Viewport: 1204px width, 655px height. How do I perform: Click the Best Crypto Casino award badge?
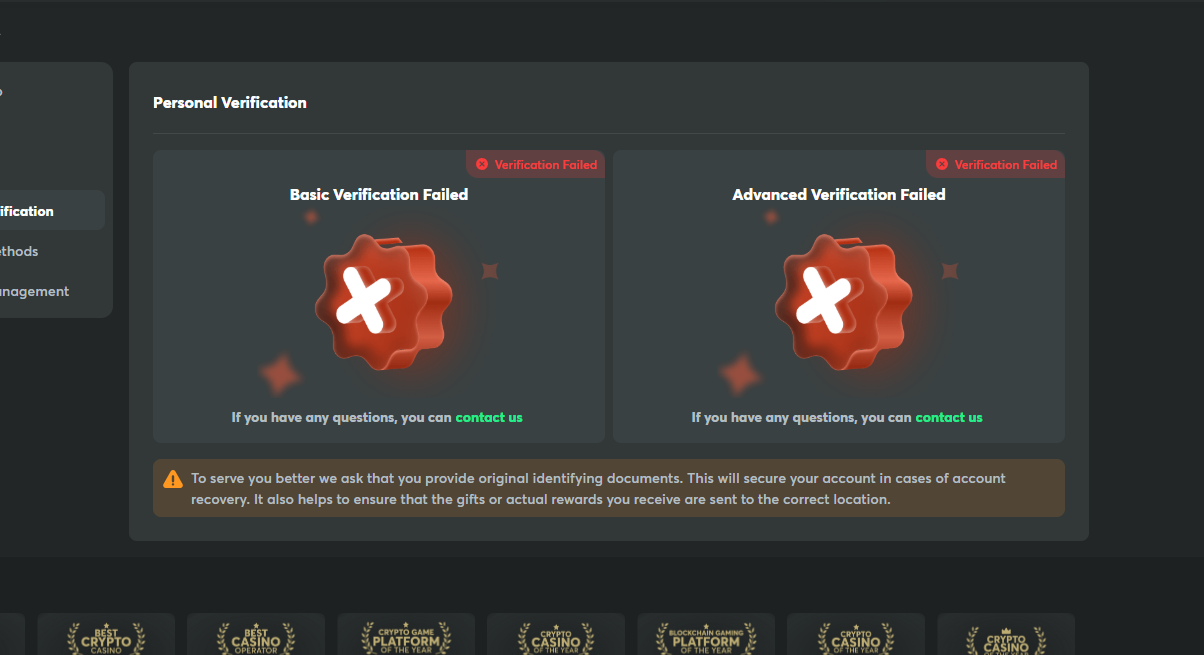(106, 635)
